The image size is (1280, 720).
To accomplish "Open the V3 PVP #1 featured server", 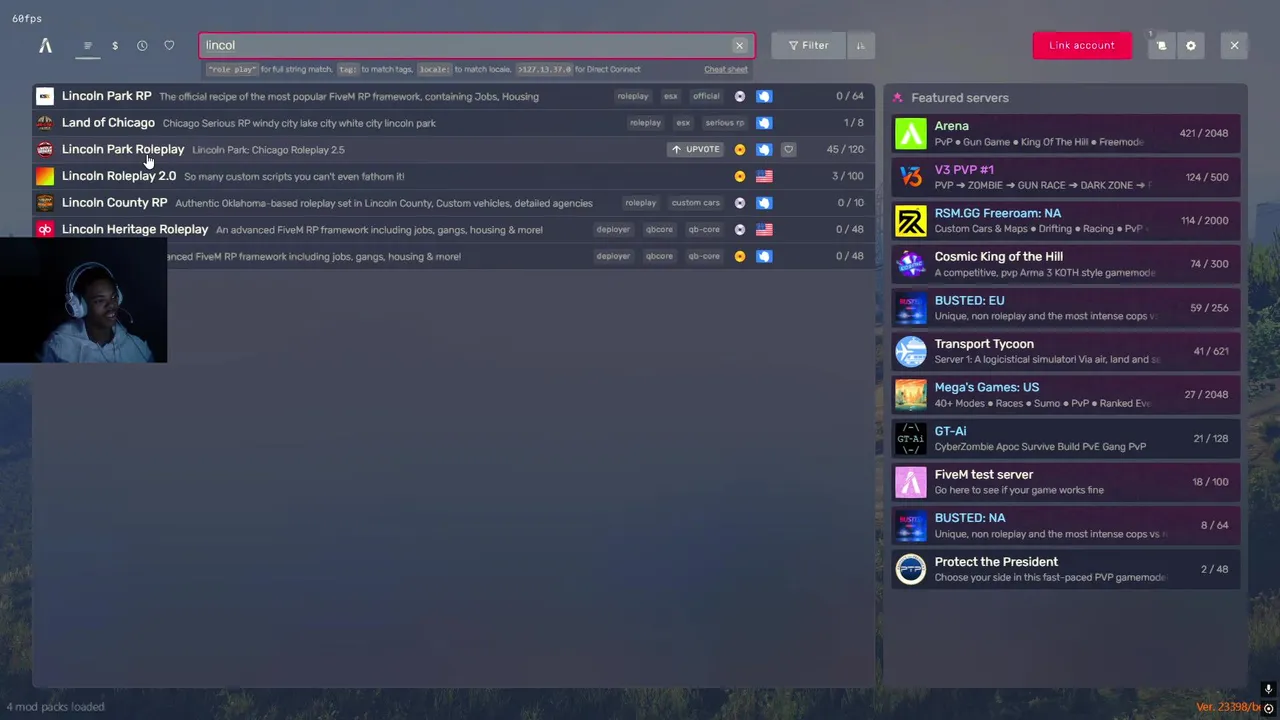I will coord(1065,177).
